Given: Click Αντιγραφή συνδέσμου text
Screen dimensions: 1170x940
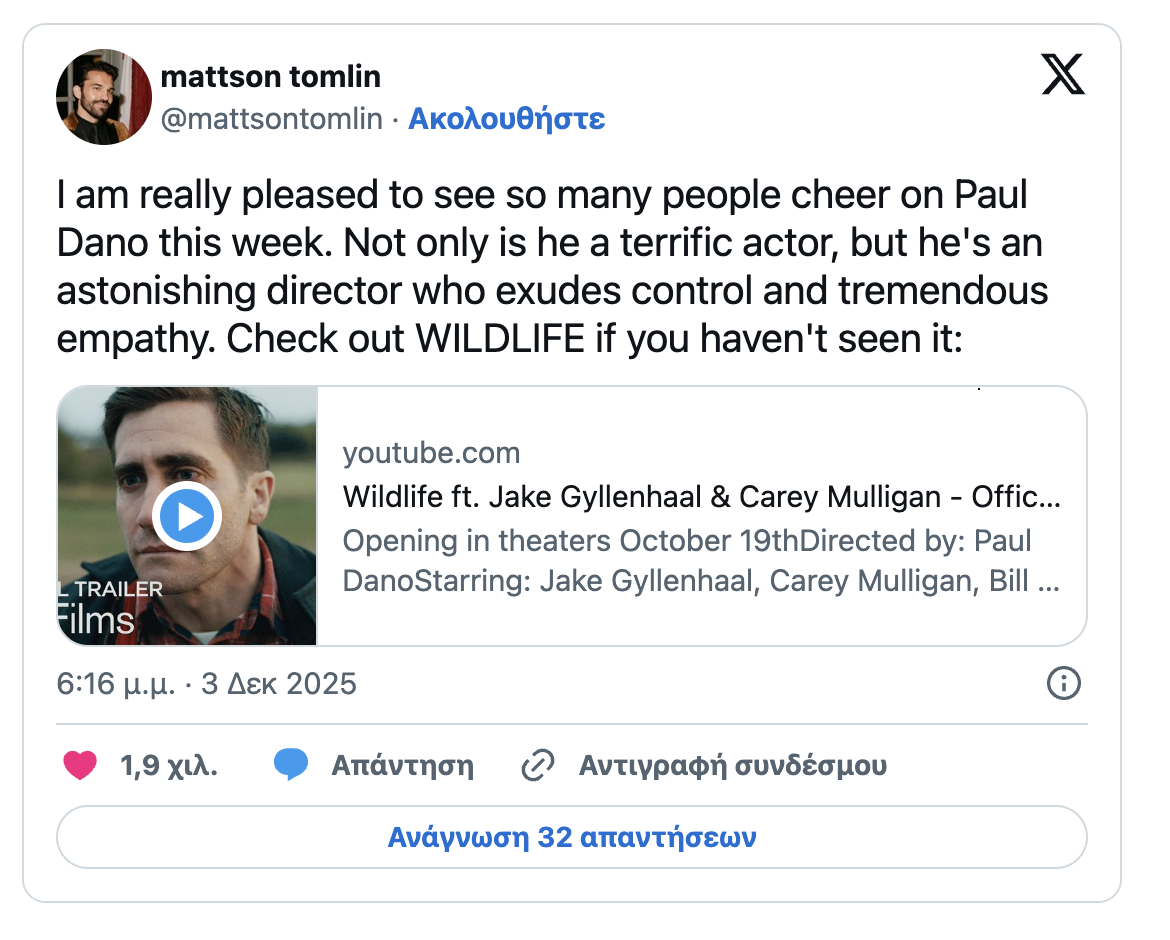Looking at the screenshot, I should pyautogui.click(x=732, y=766).
